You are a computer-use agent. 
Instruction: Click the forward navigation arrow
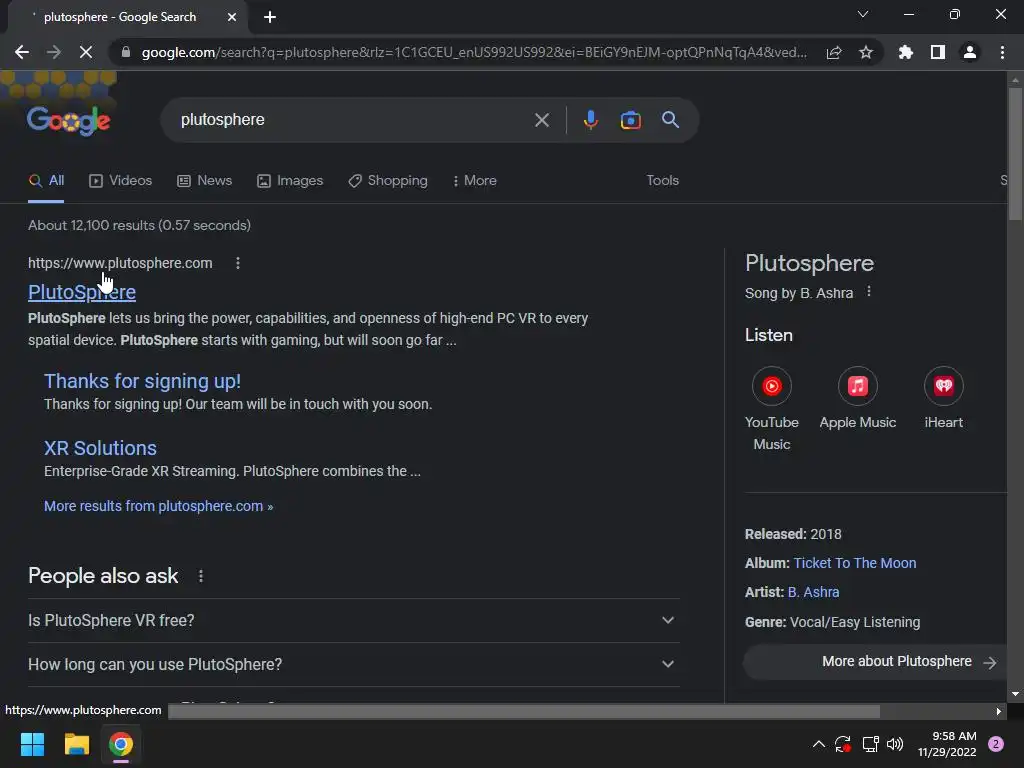pyautogui.click(x=54, y=52)
